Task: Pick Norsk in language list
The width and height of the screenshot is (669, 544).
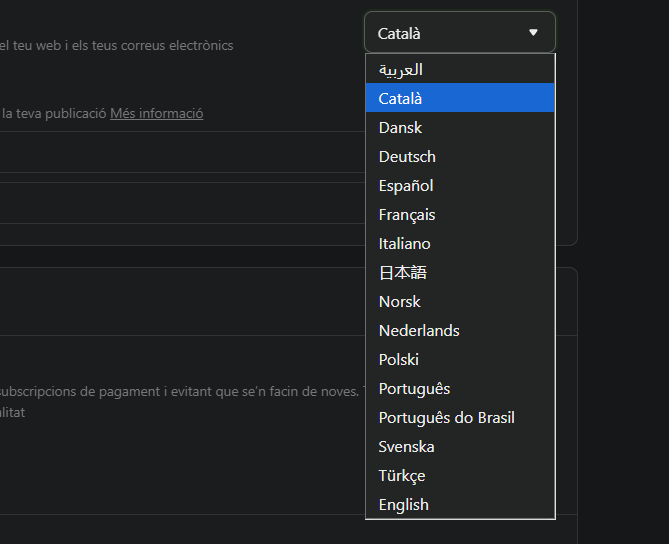Action: click(460, 301)
